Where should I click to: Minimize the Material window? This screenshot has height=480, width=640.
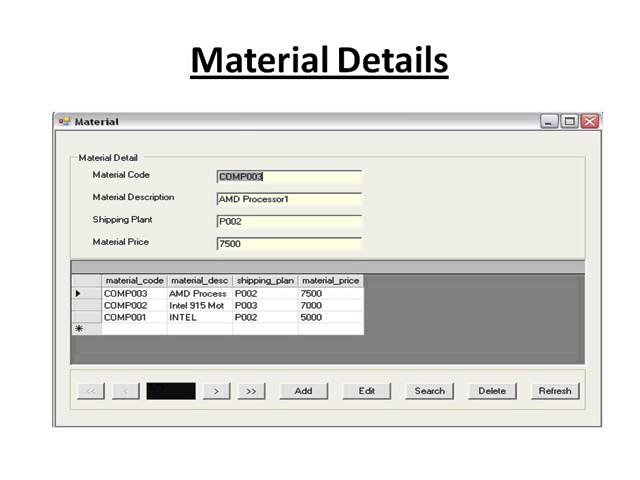[549, 121]
